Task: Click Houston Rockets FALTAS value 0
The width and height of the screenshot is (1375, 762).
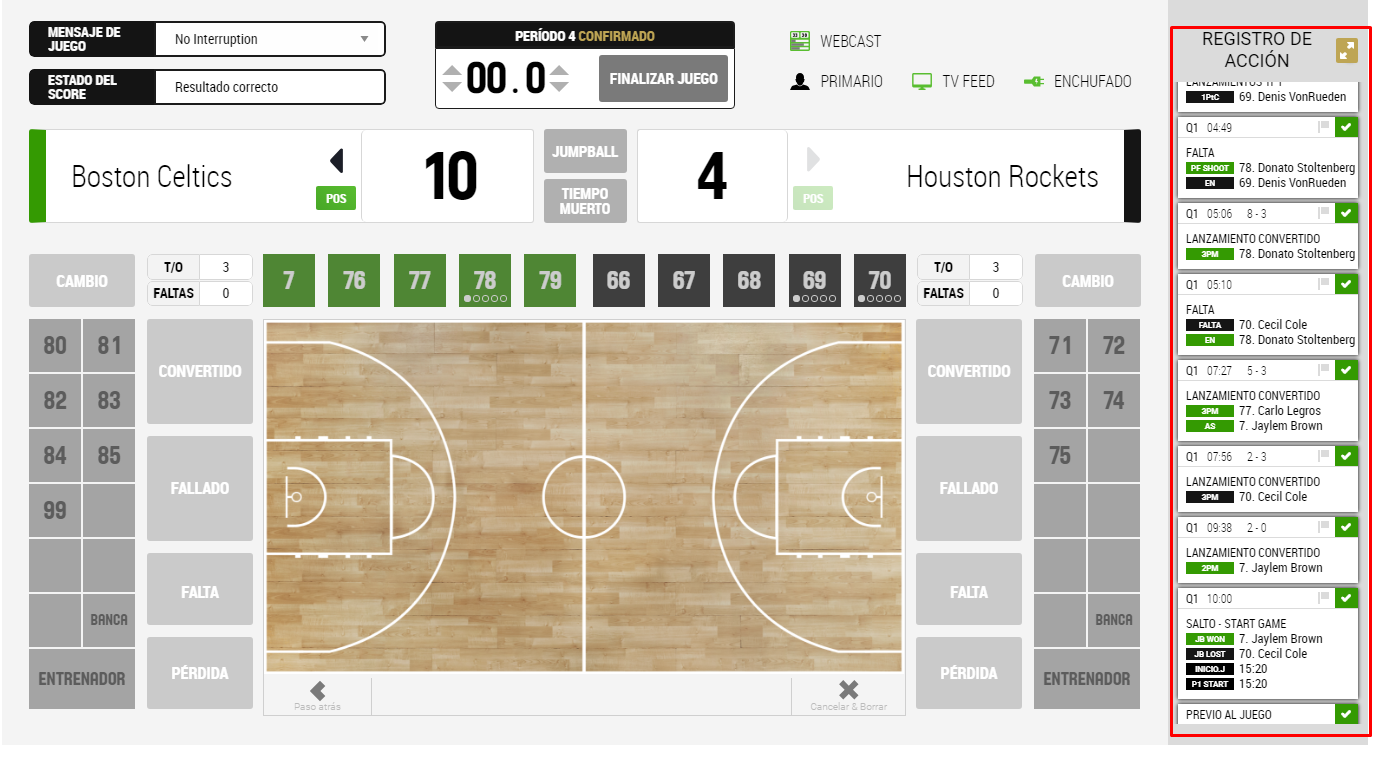Action: (x=995, y=293)
